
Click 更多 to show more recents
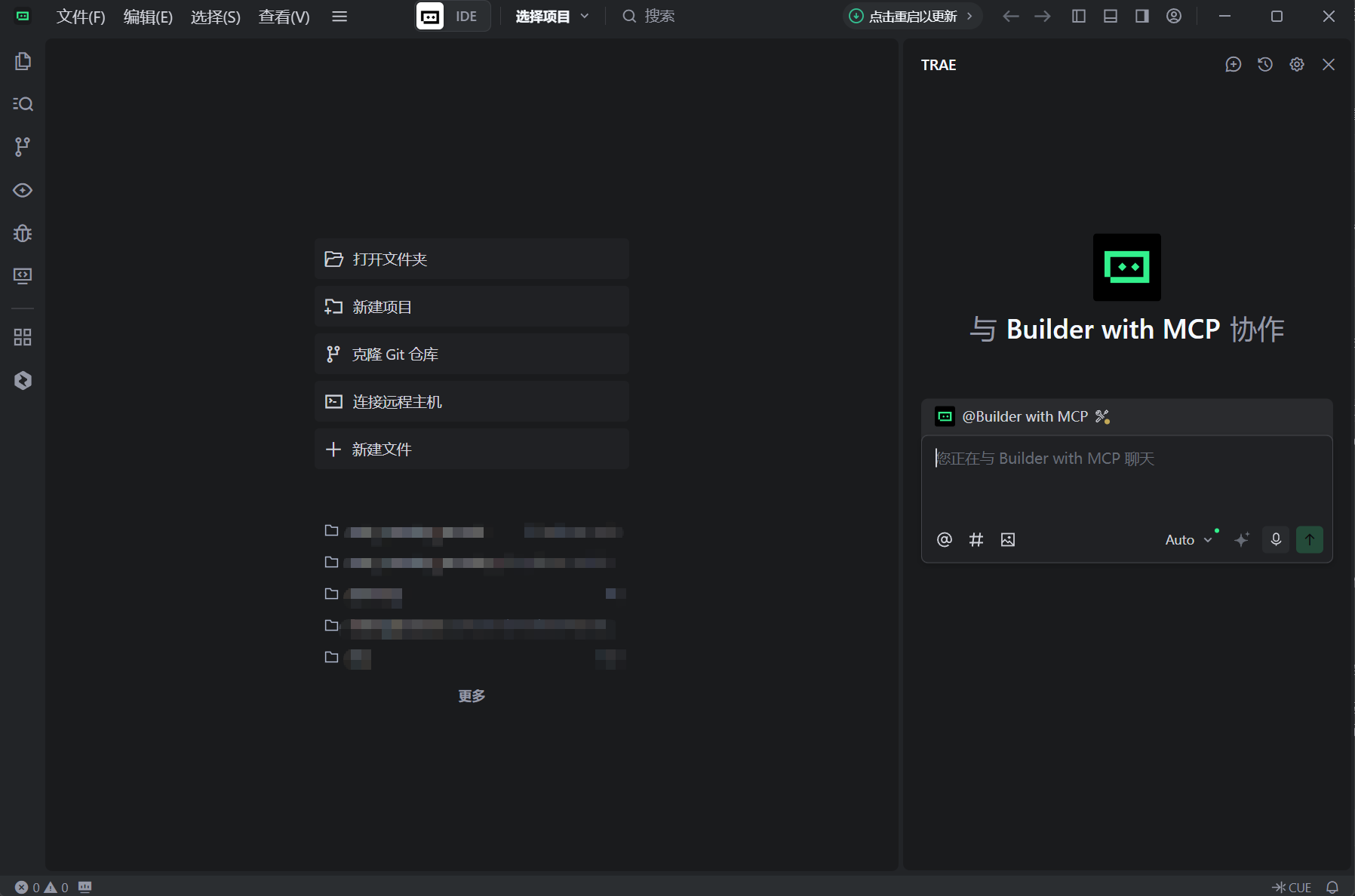pos(472,696)
